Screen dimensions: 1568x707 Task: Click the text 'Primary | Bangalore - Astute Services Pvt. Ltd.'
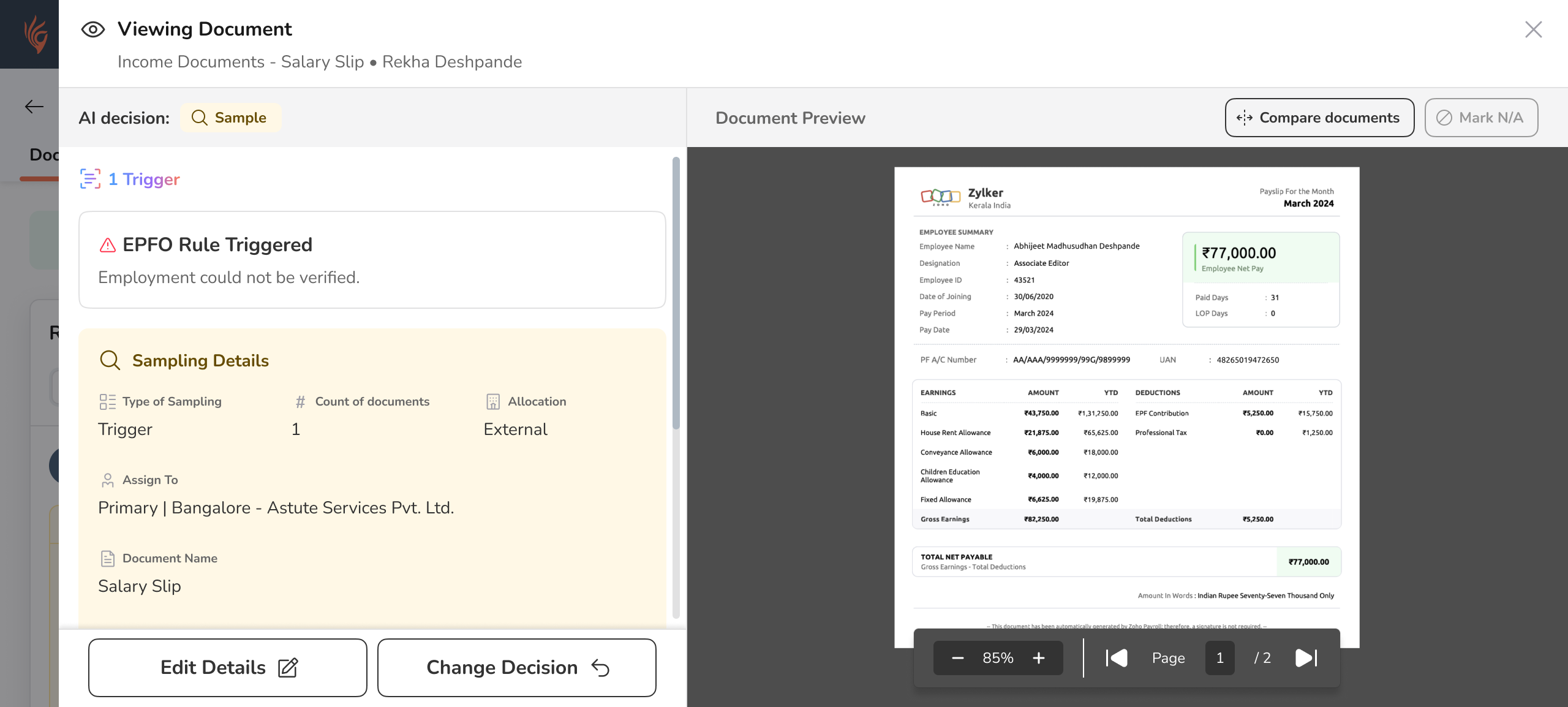pyautogui.click(x=276, y=508)
